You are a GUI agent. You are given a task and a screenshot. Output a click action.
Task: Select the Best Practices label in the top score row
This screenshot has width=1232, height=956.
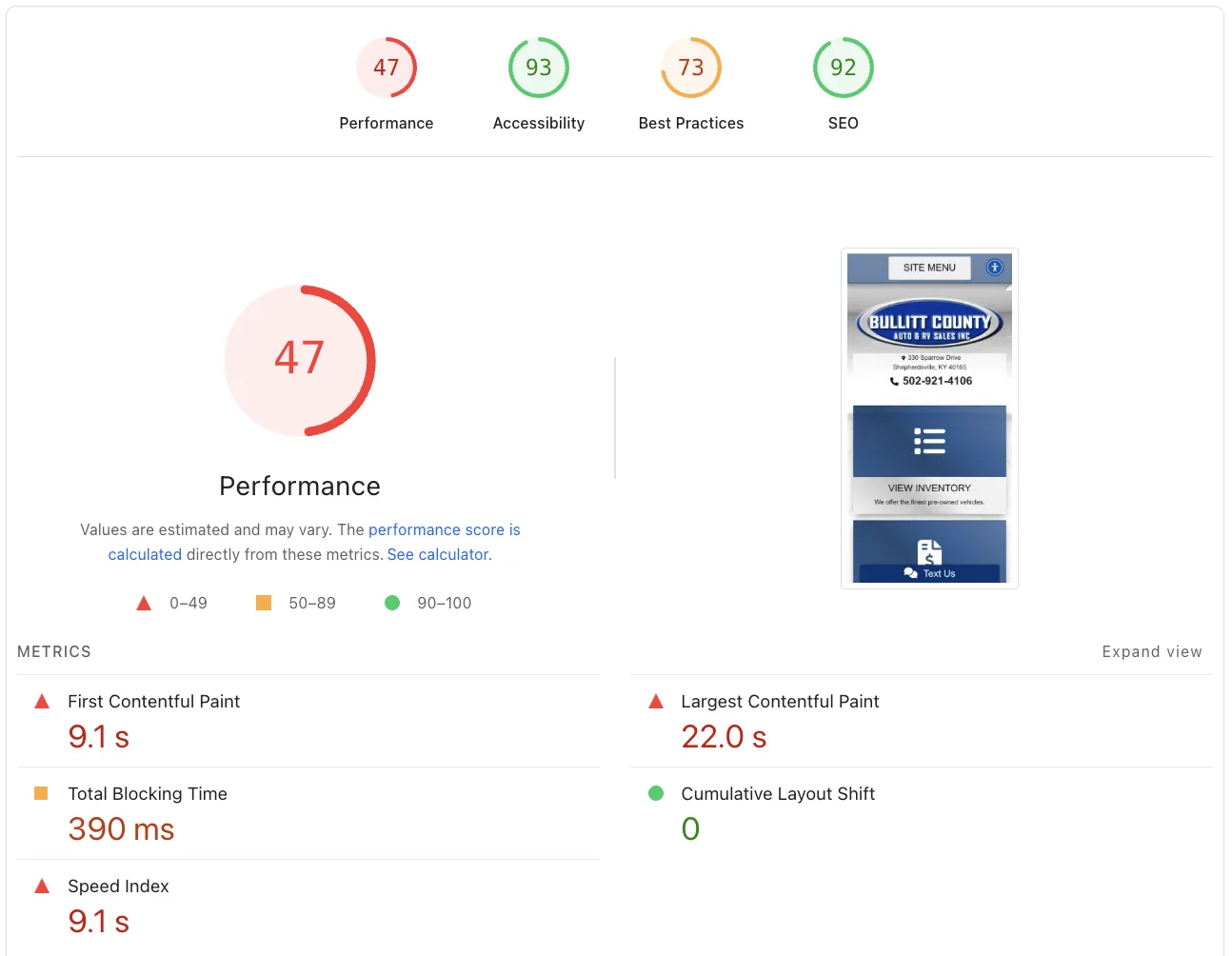tap(691, 123)
